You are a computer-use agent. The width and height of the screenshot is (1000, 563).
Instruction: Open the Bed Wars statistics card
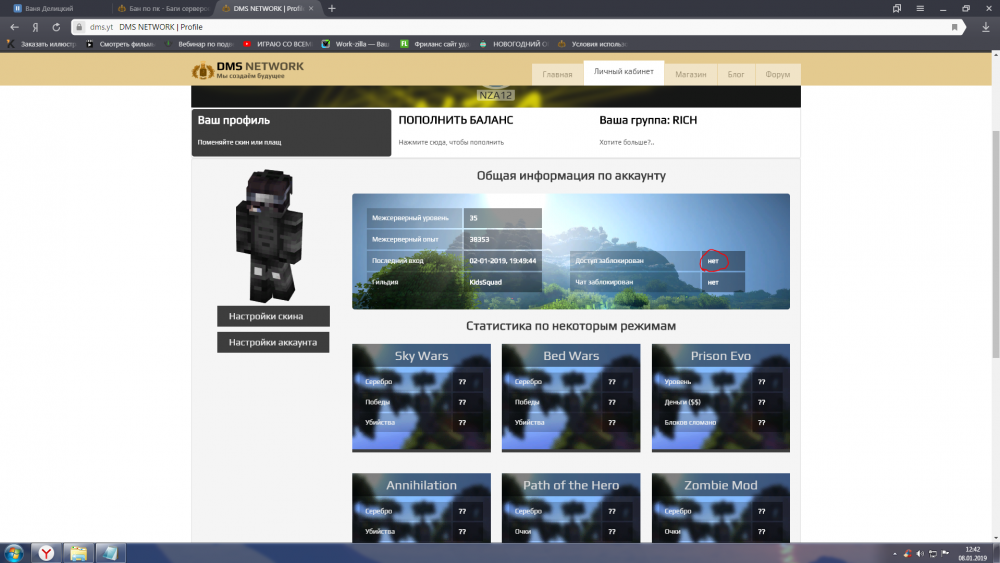click(571, 398)
